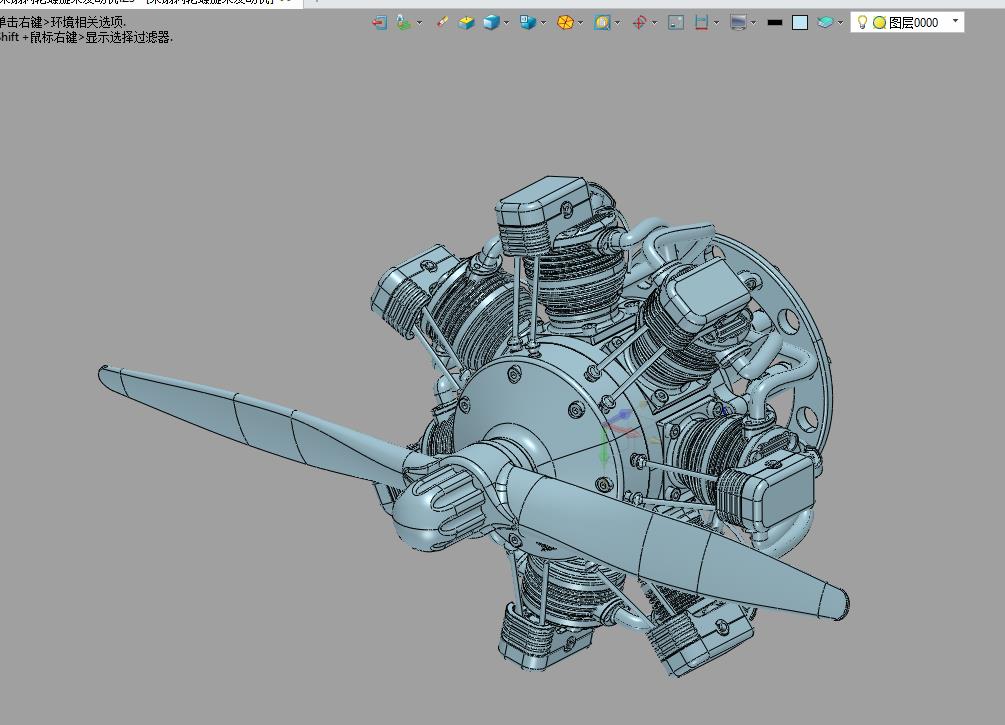
Task: Click the magnifier zoom icon
Action: pyautogui.click(x=602, y=23)
